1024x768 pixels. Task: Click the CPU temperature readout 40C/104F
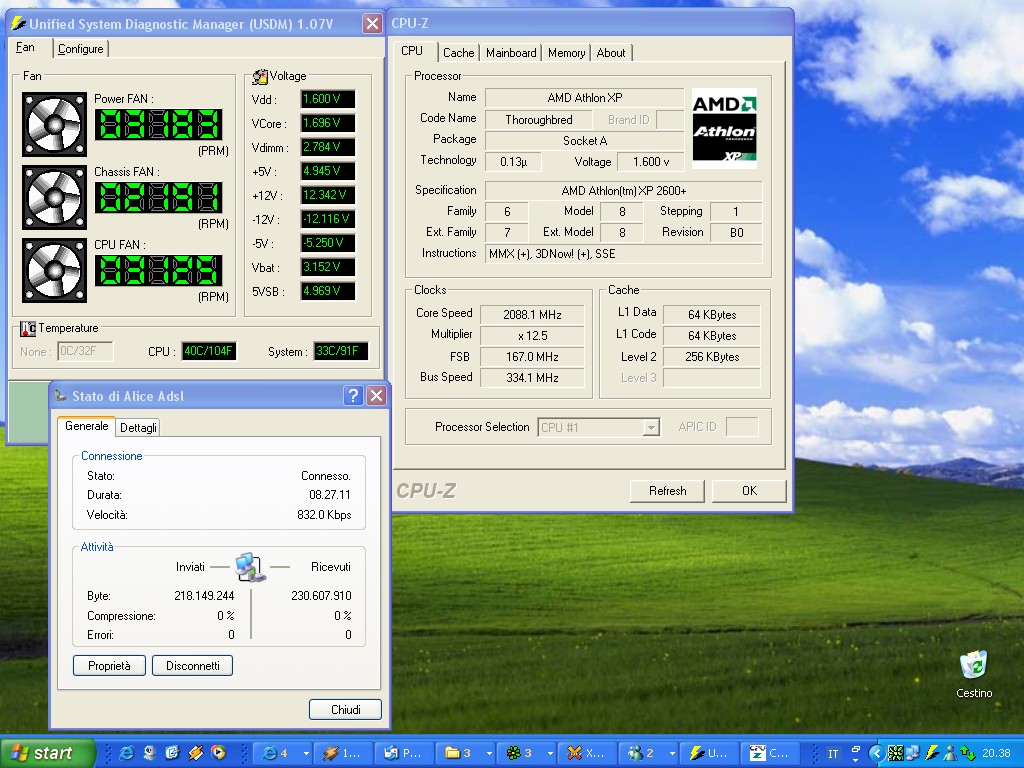click(x=208, y=351)
